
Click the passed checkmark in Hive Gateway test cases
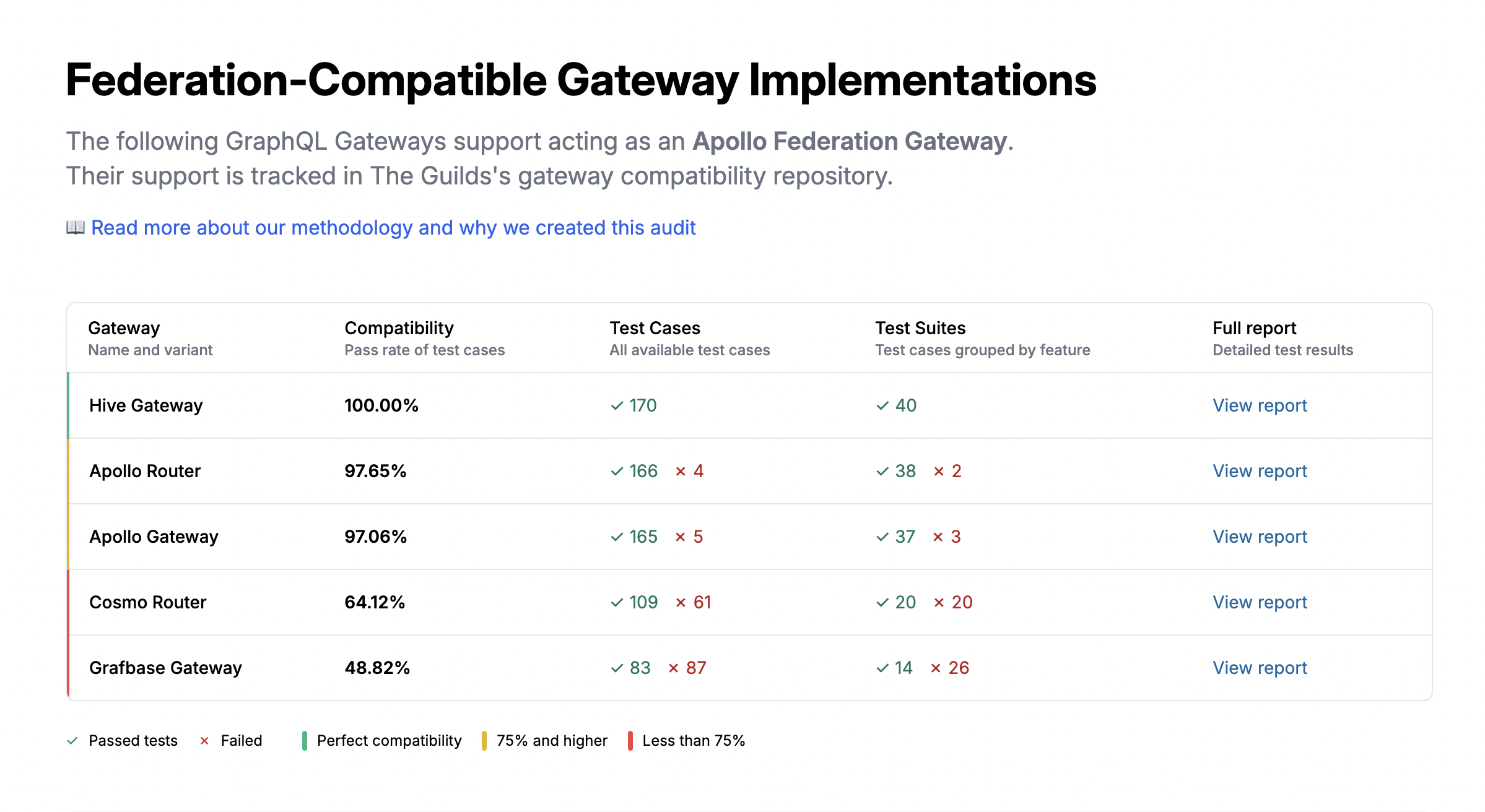pos(617,406)
